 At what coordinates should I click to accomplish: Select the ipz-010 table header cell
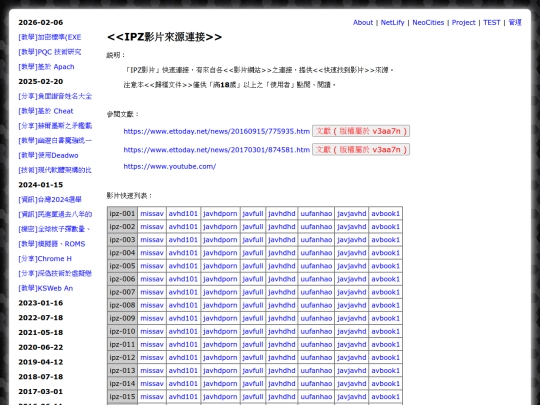(x=122, y=331)
